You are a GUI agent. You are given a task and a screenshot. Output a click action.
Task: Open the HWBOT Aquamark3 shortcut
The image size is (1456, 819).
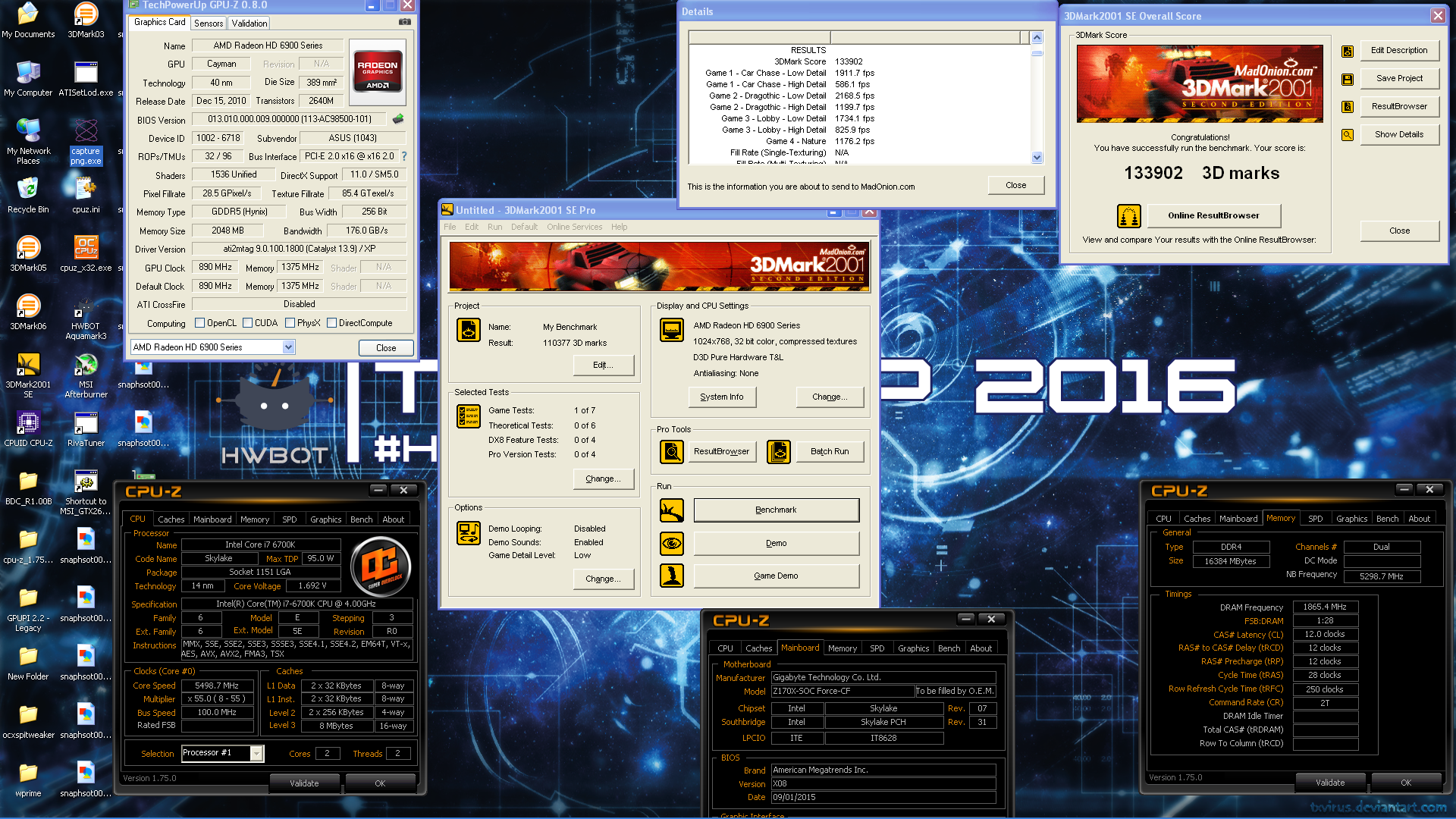(86, 318)
